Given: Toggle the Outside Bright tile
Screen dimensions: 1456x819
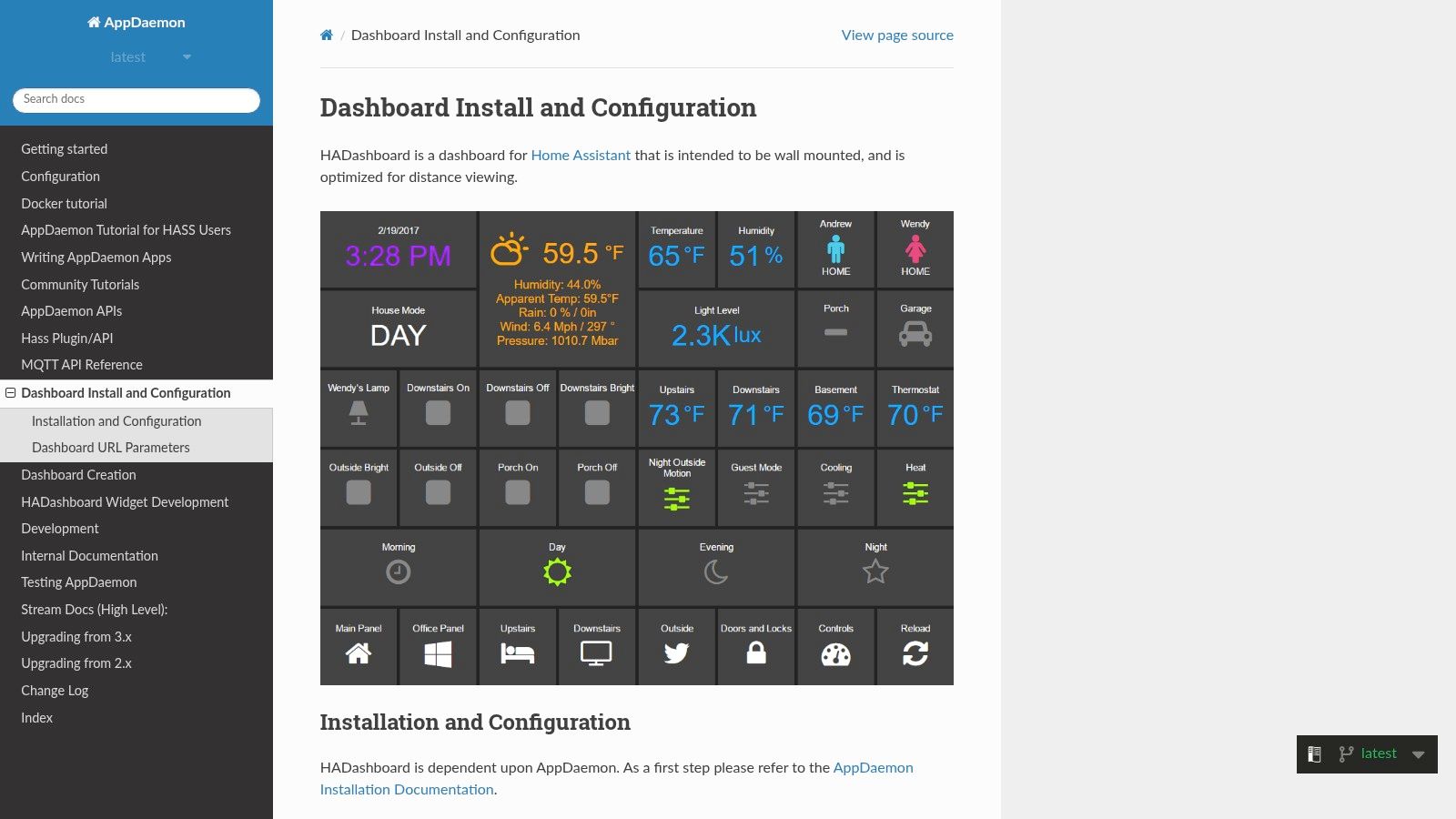Looking at the screenshot, I should (359, 491).
